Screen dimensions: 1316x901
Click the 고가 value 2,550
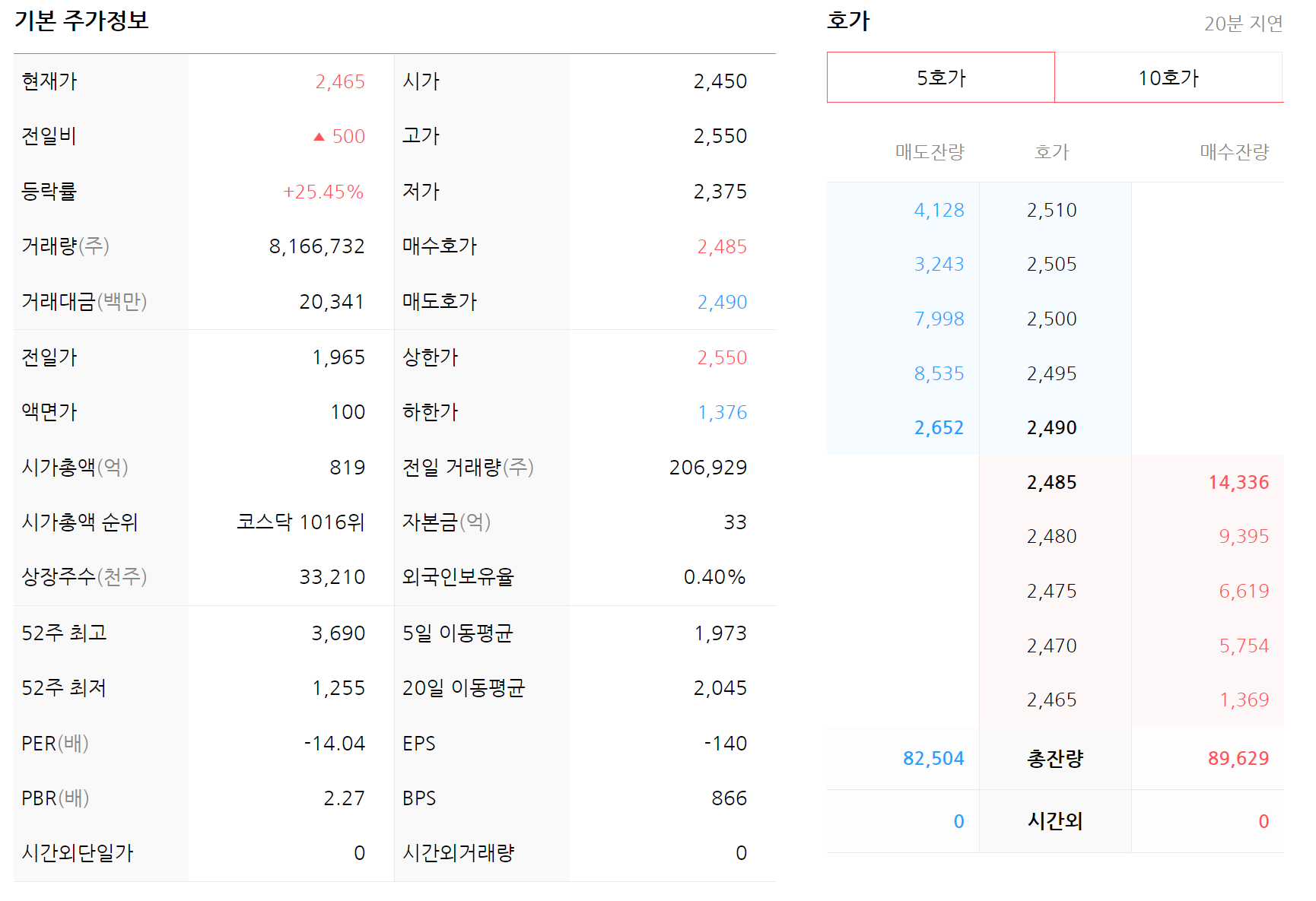(x=720, y=136)
